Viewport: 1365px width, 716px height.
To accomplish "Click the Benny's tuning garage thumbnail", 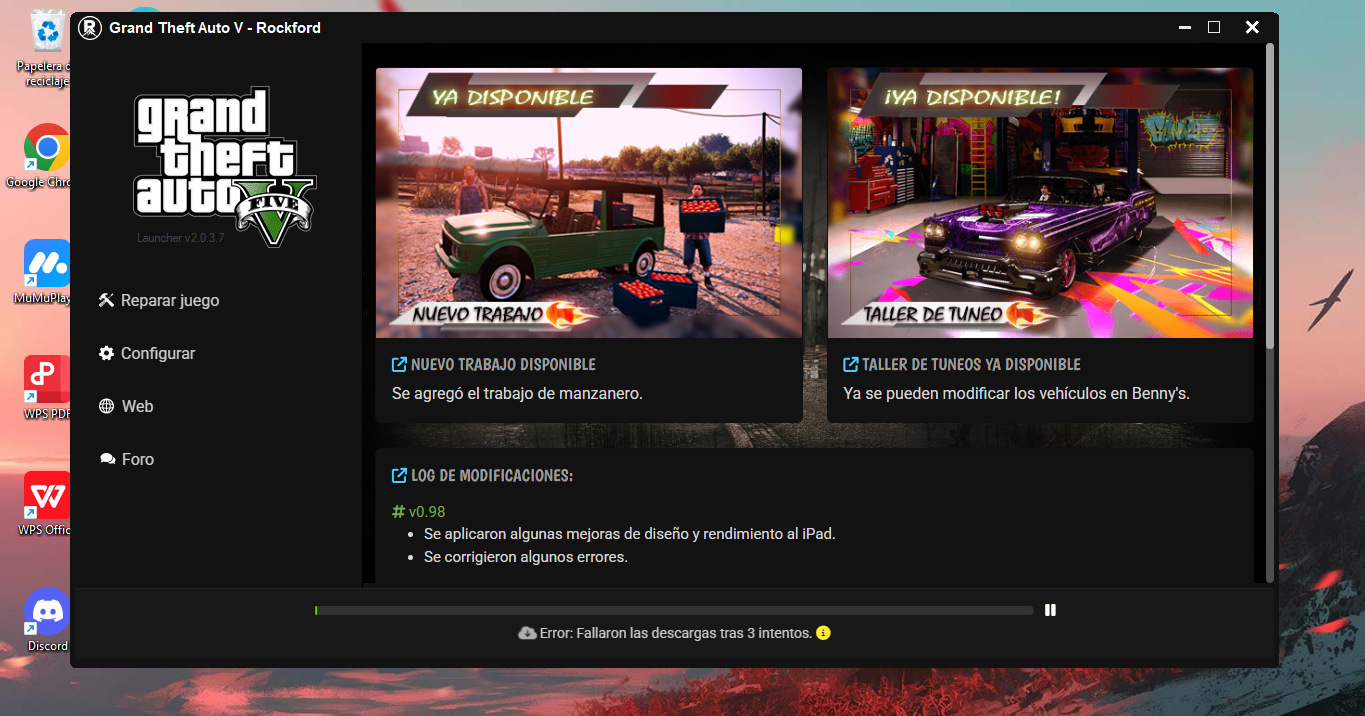I will 1040,203.
